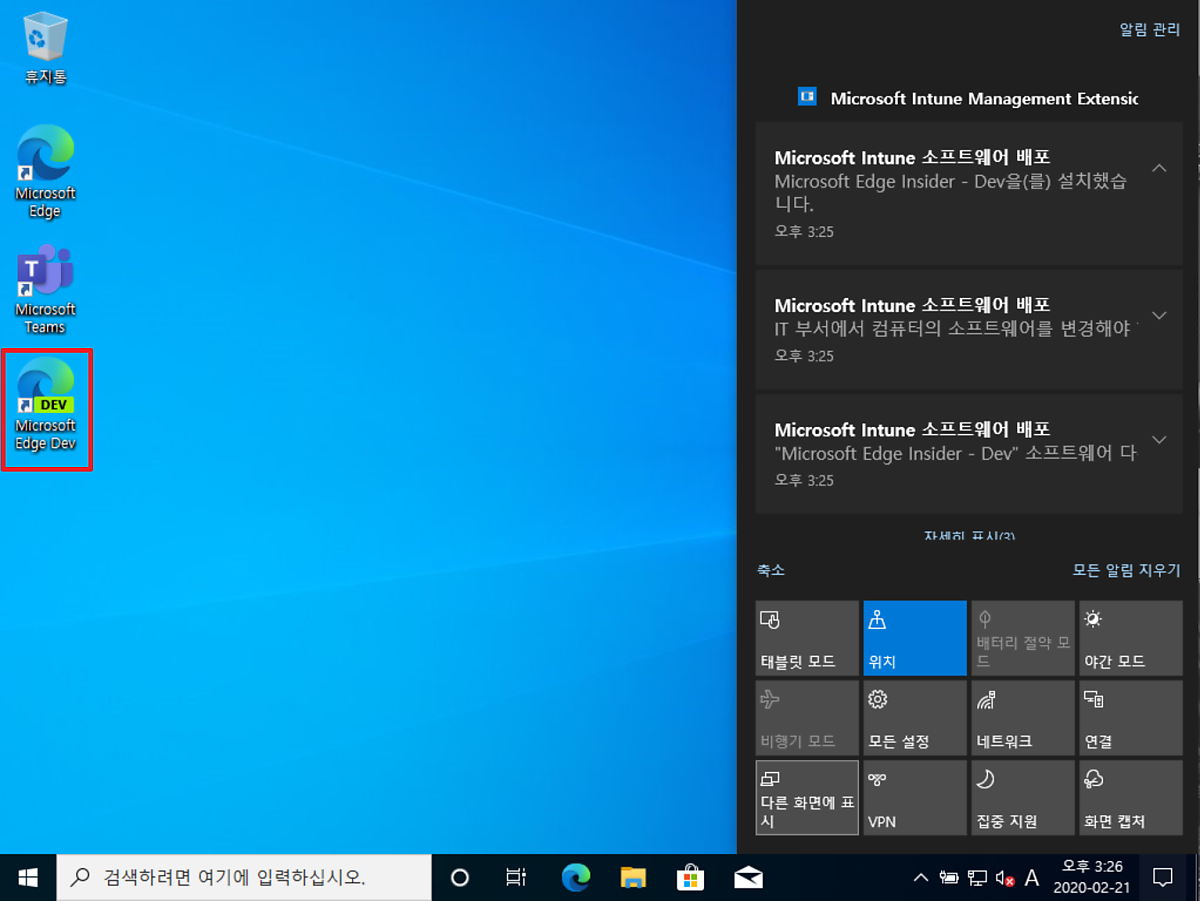Toggle the VPN quick action tile
The width and height of the screenshot is (1200, 901).
[x=915, y=798]
